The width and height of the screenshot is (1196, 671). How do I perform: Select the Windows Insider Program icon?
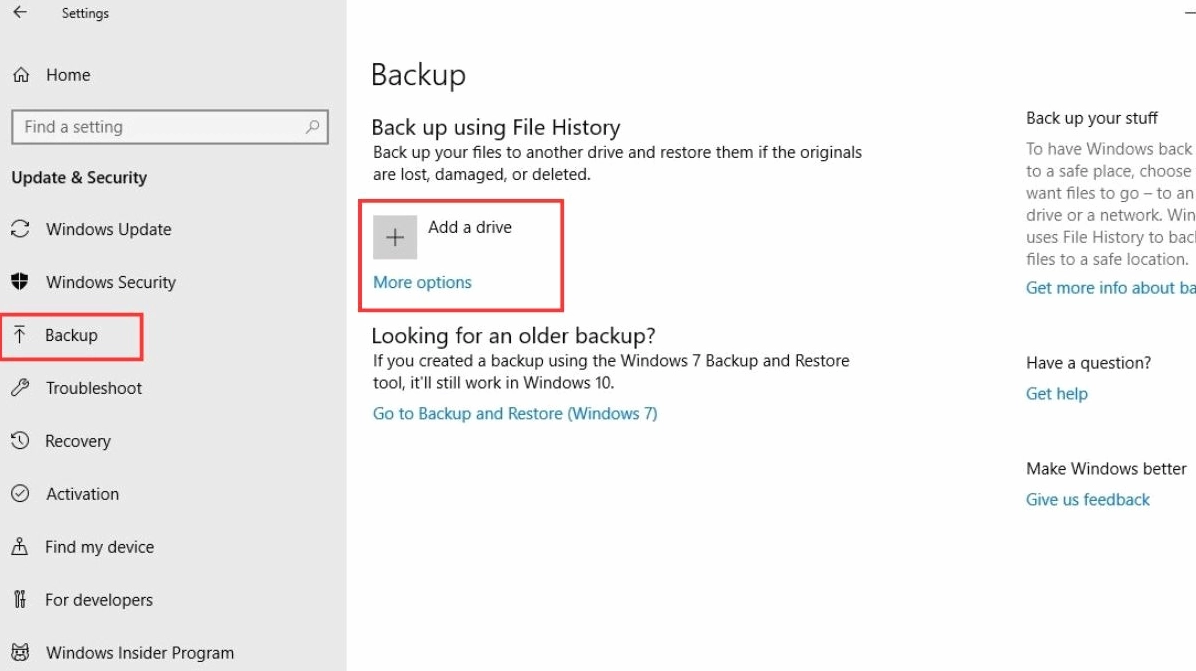21,652
